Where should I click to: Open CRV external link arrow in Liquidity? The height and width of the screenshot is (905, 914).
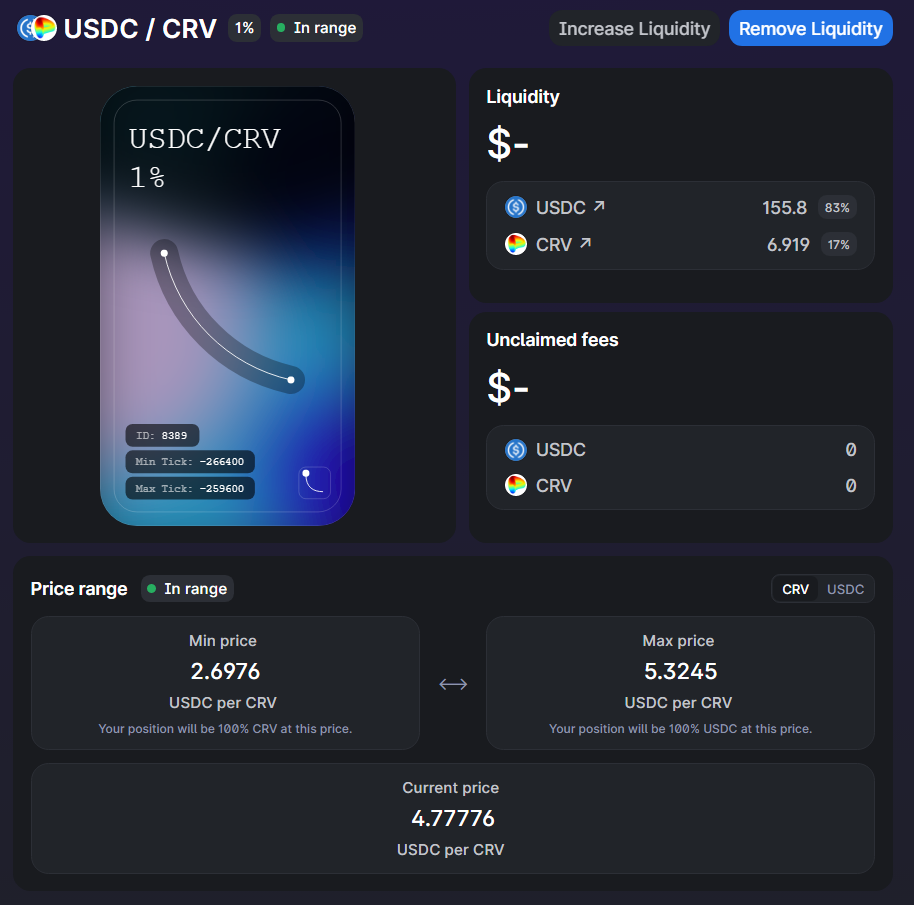(x=585, y=244)
